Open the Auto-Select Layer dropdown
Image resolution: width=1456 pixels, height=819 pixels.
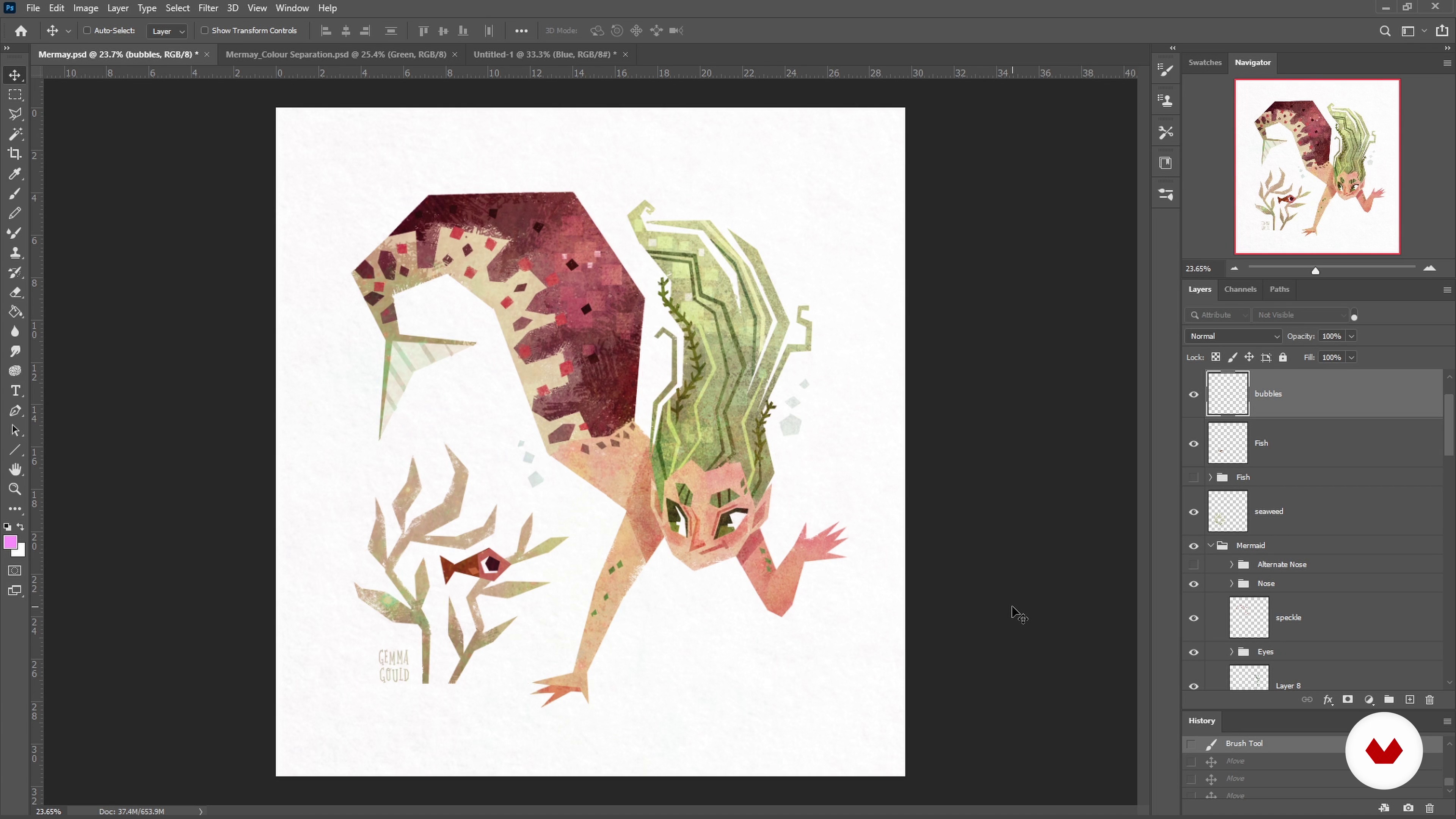tap(167, 31)
